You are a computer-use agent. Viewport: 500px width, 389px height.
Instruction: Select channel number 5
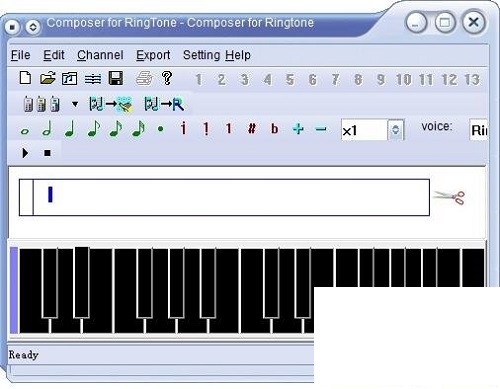click(x=290, y=79)
